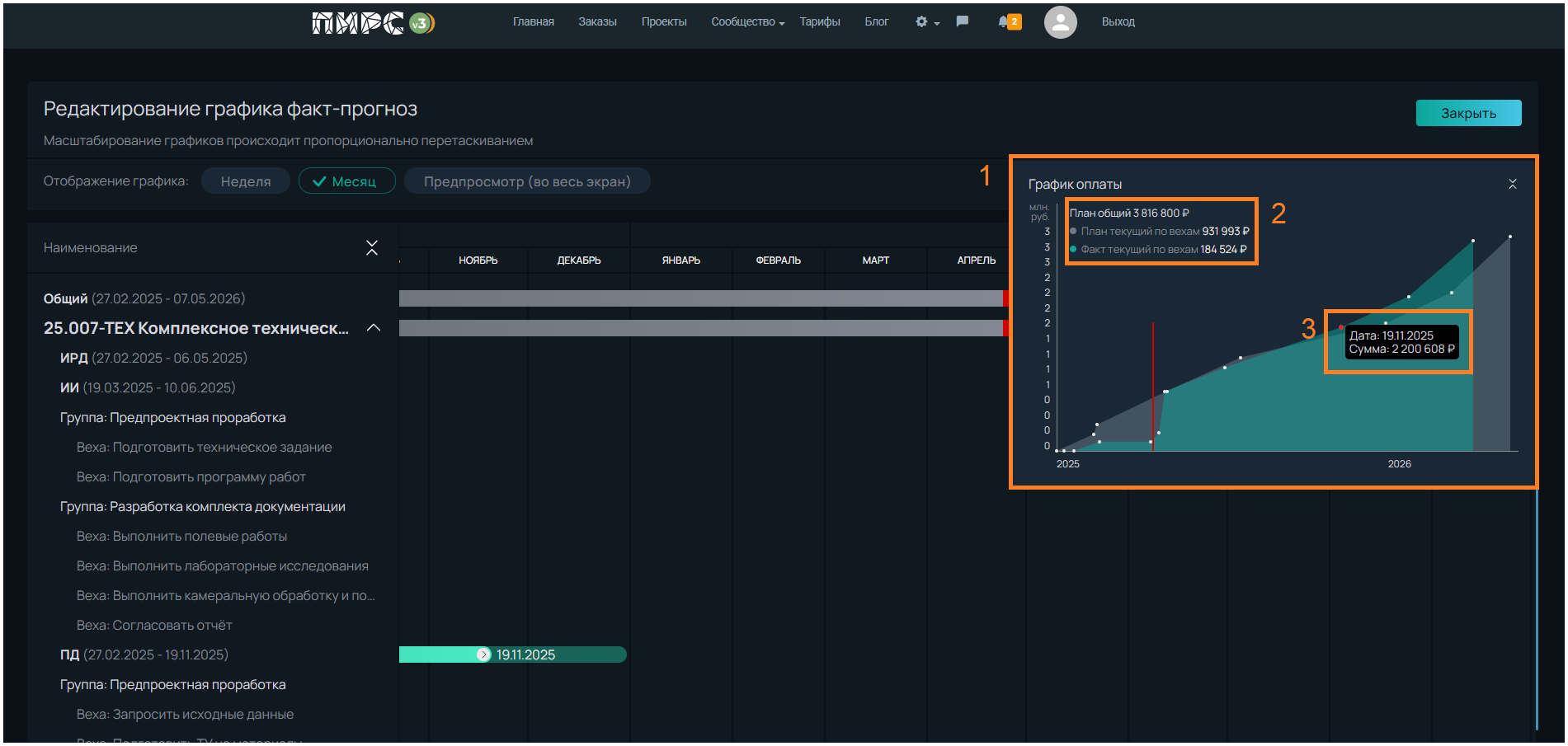Collapse the 25.007-ТЕХ project row
This screenshot has width=1568, height=746.
tap(374, 328)
